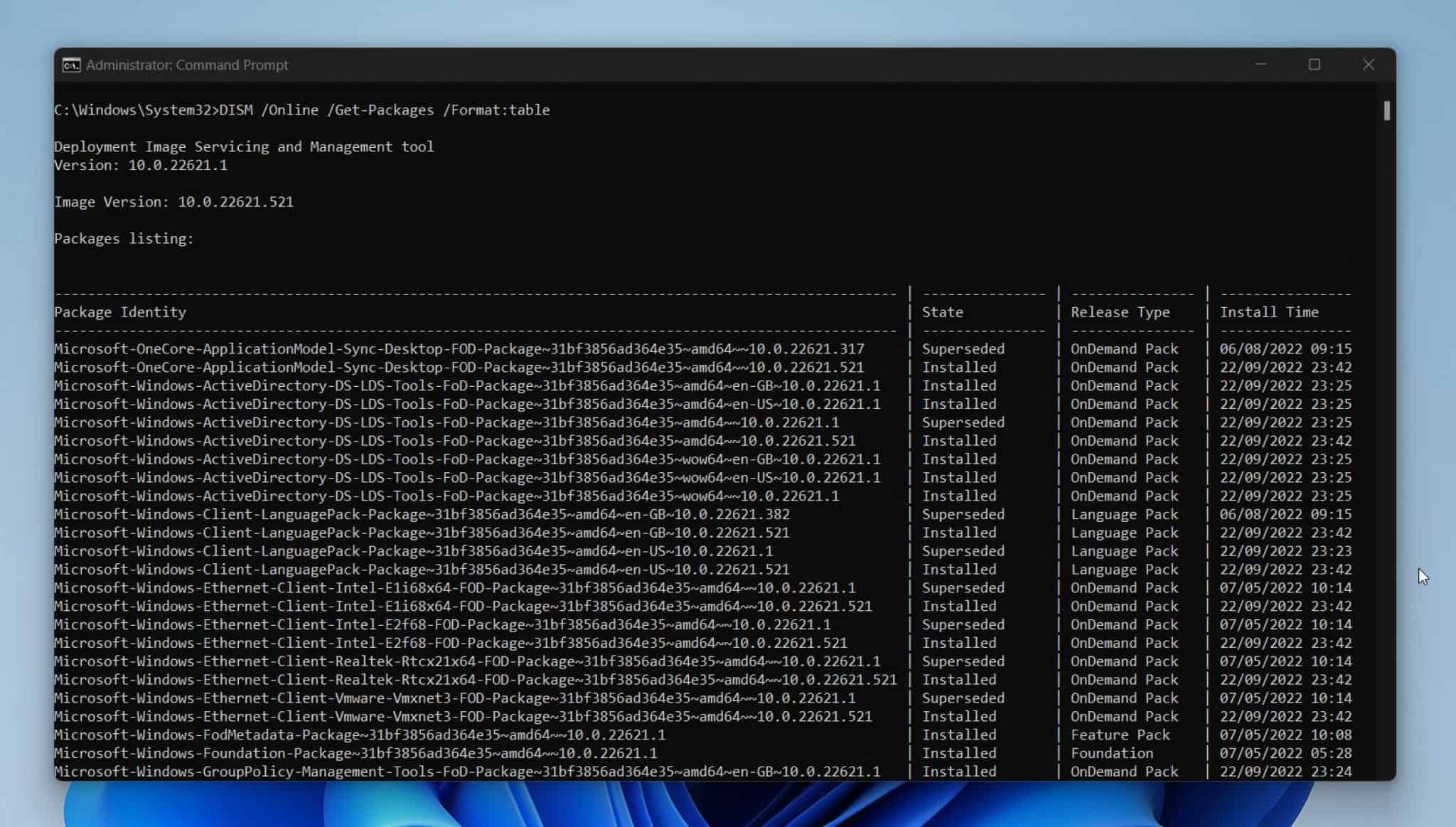Screen dimensions: 1456x827
Task: Click the 'Administrator: Command Prompt' title text
Action: 187,65
